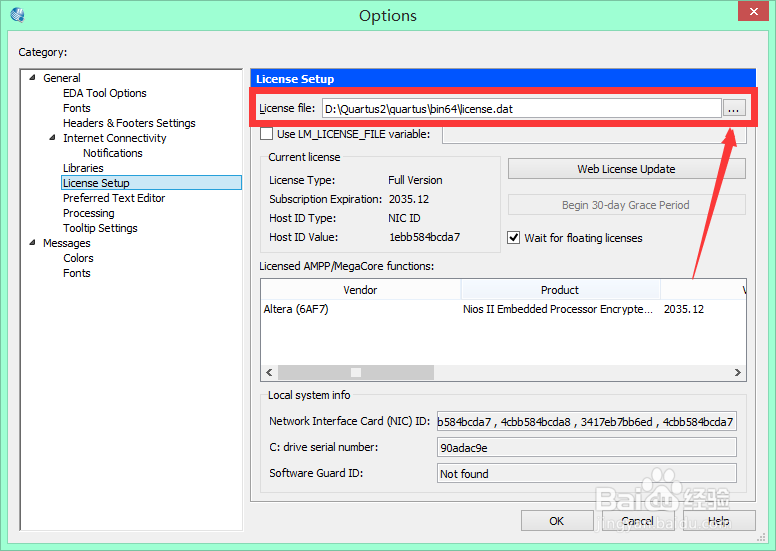Open Preferred Text Editor category
The width and height of the screenshot is (776, 551).
(x=114, y=198)
